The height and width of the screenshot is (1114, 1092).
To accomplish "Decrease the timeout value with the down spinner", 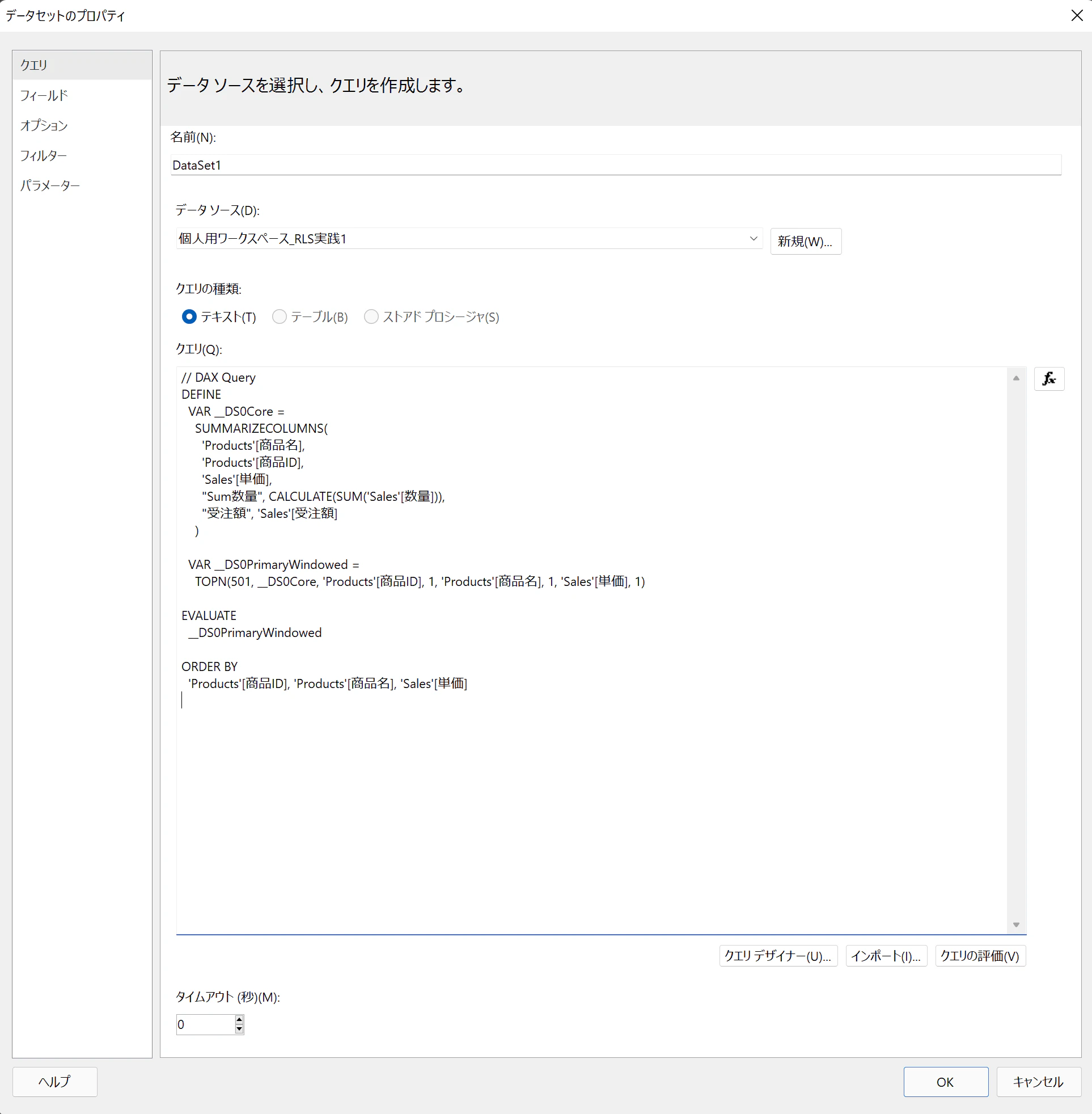I will [x=239, y=1029].
